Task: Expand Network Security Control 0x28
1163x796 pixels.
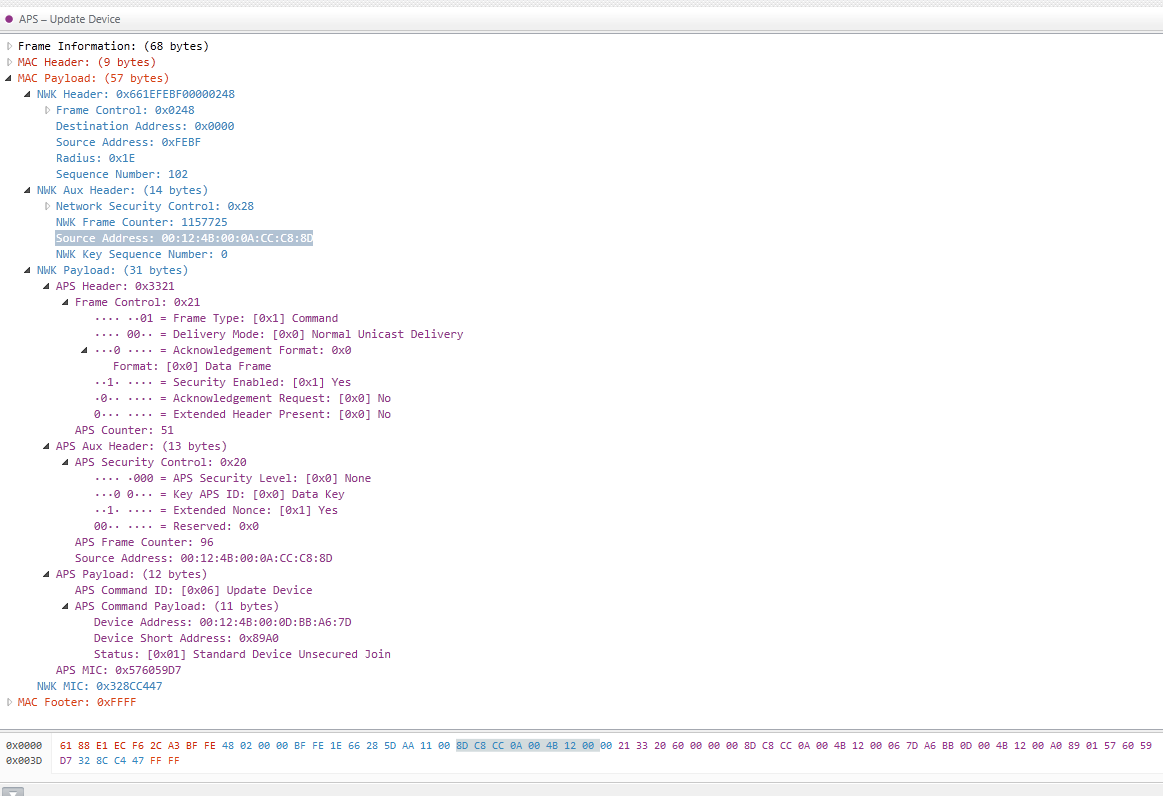Action: 47,206
